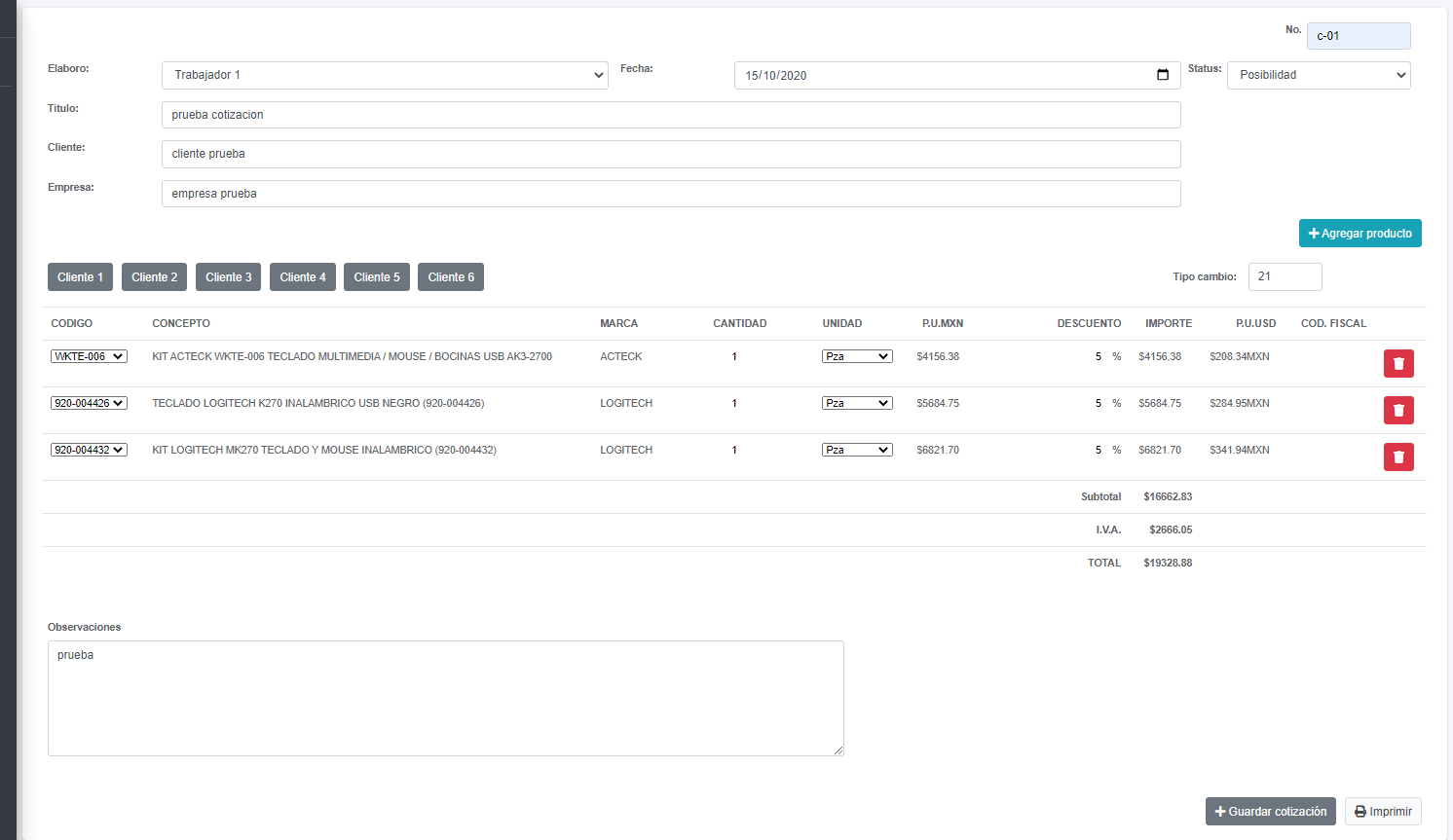
Task: Click the Tipo cambio field
Action: (1285, 276)
